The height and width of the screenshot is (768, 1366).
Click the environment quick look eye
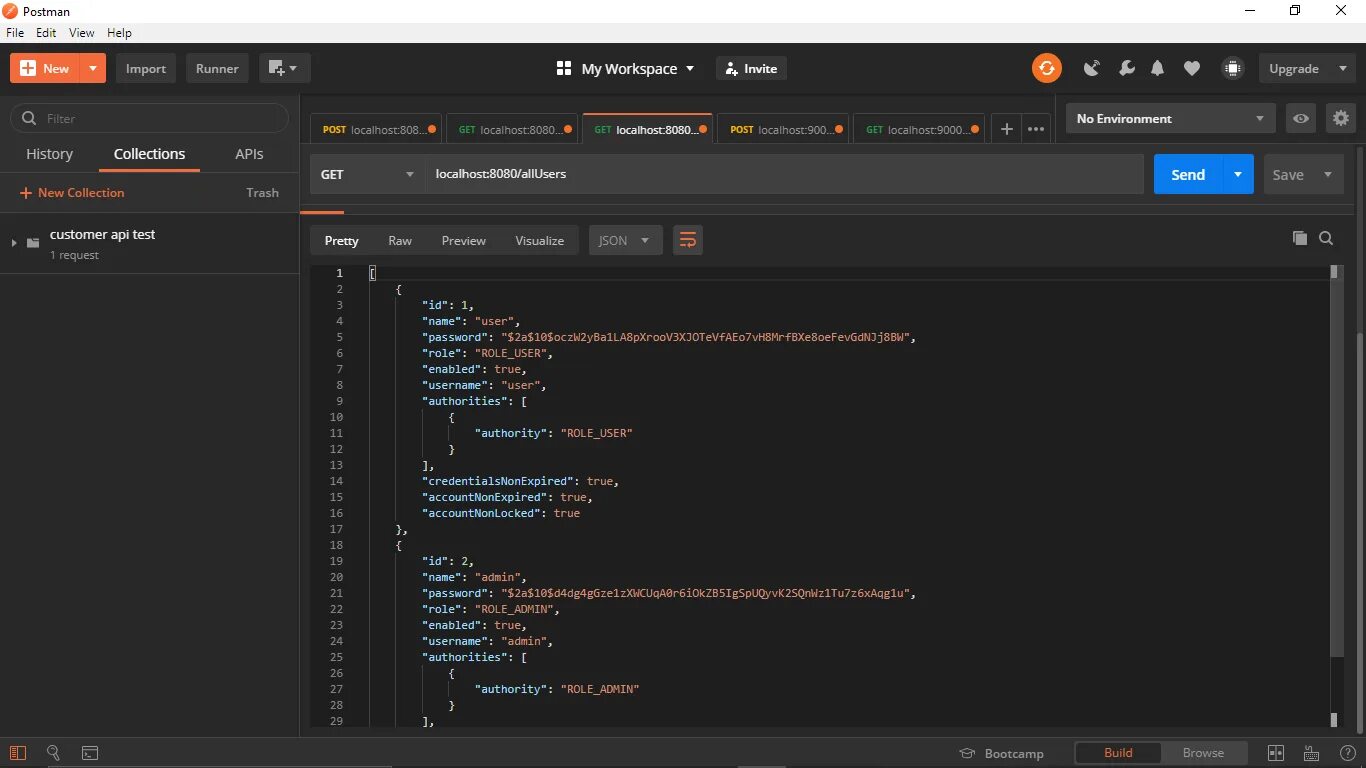point(1301,118)
